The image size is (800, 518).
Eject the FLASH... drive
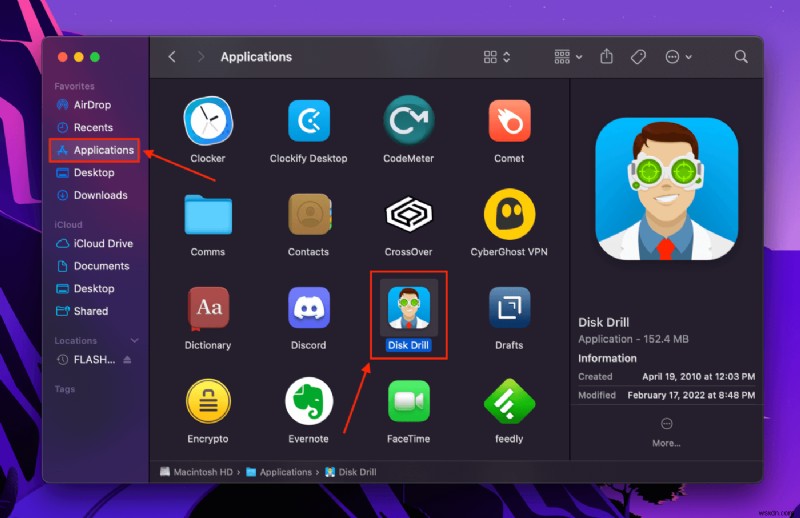[127, 360]
